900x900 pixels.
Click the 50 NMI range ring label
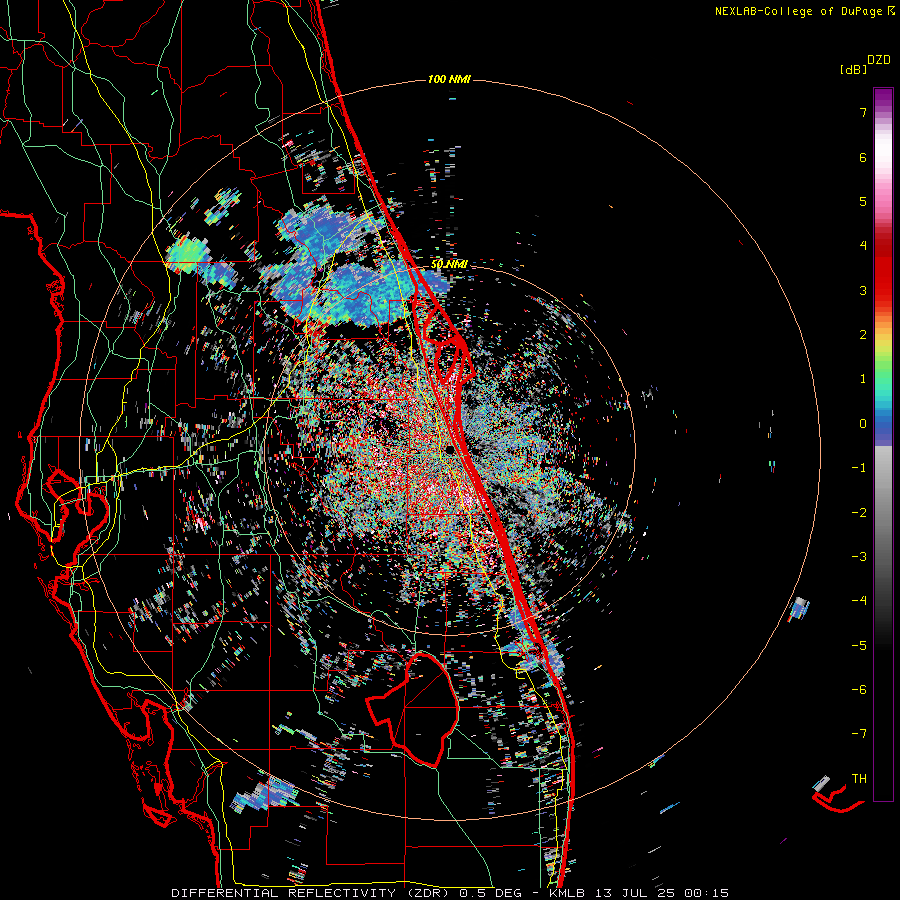449,264
